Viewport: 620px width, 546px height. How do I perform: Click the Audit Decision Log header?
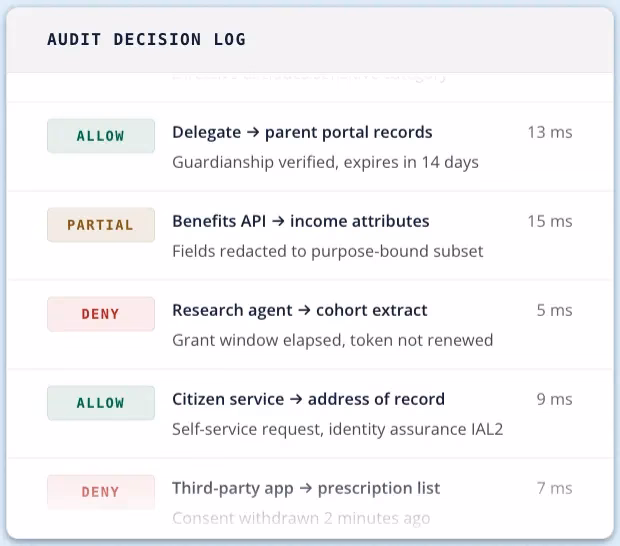pos(146,40)
